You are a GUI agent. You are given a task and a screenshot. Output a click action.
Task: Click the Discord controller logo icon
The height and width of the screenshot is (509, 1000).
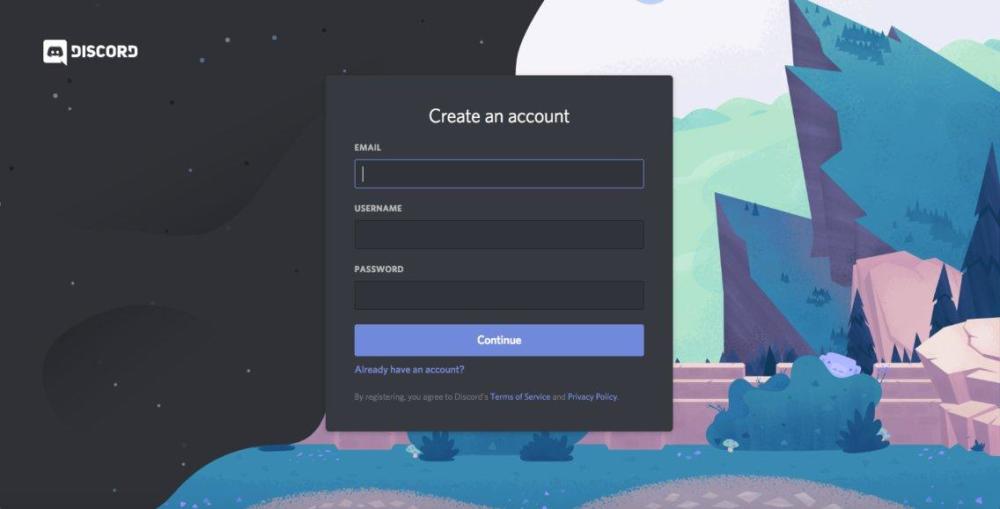pos(55,52)
